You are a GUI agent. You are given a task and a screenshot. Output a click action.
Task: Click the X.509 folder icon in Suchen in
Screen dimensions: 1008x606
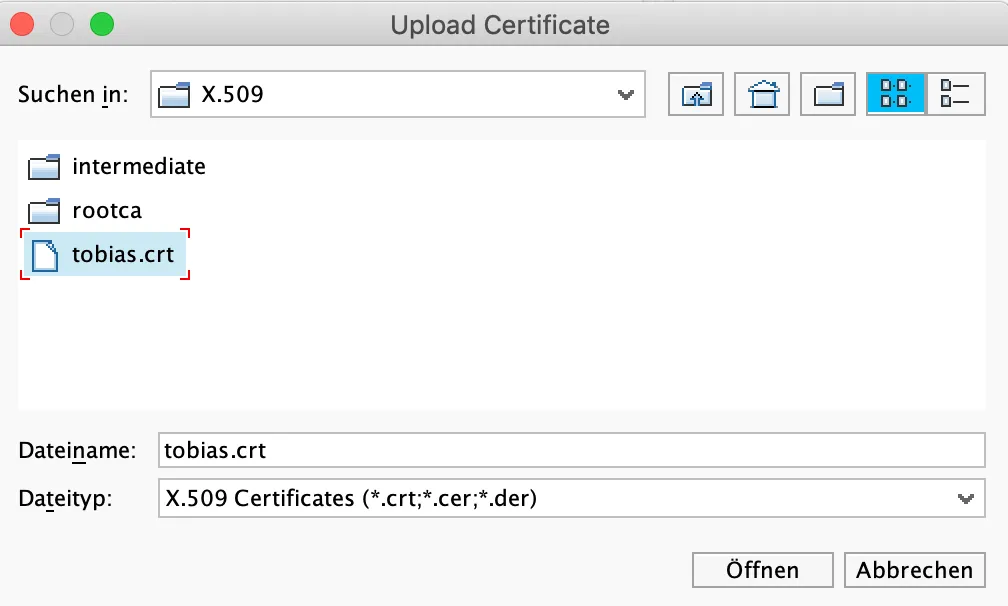pos(175,96)
